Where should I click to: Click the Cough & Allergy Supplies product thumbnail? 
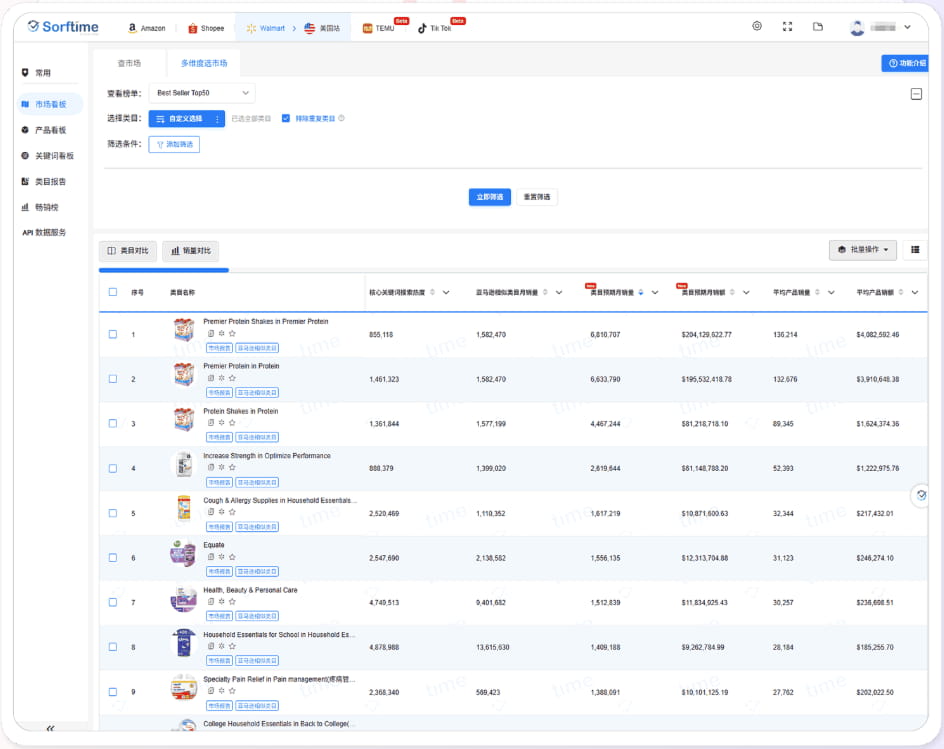click(184, 508)
